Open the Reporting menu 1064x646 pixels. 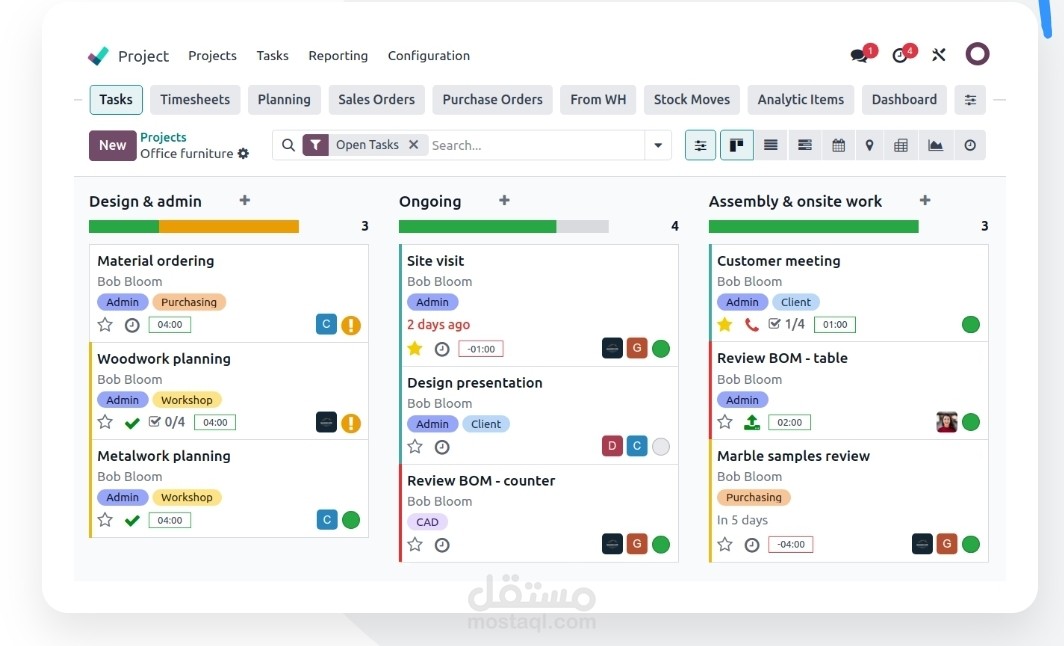coord(338,56)
